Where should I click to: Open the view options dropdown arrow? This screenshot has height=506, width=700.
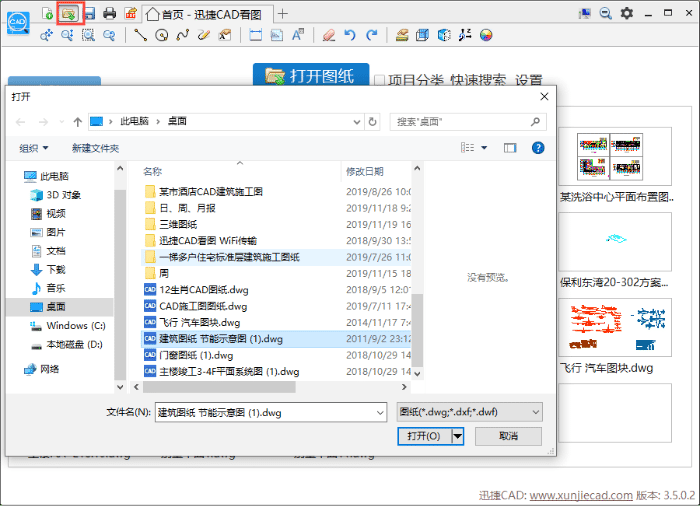[484, 148]
